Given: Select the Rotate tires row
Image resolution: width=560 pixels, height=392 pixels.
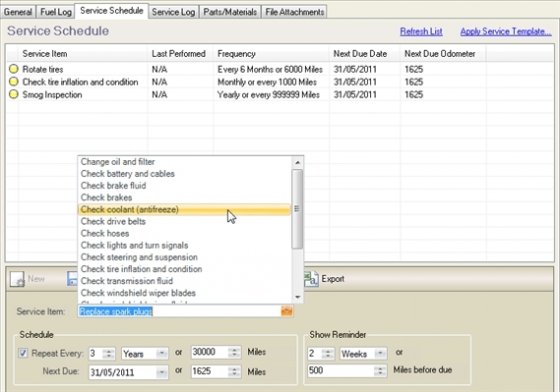Looking at the screenshot, I should 280,69.
